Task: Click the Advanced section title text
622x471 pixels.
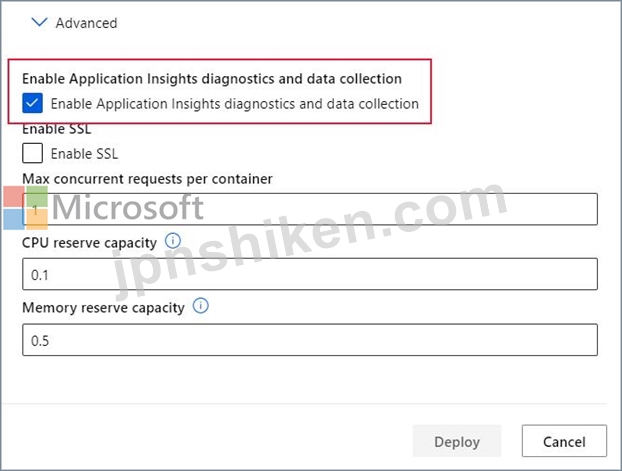Action: [86, 23]
